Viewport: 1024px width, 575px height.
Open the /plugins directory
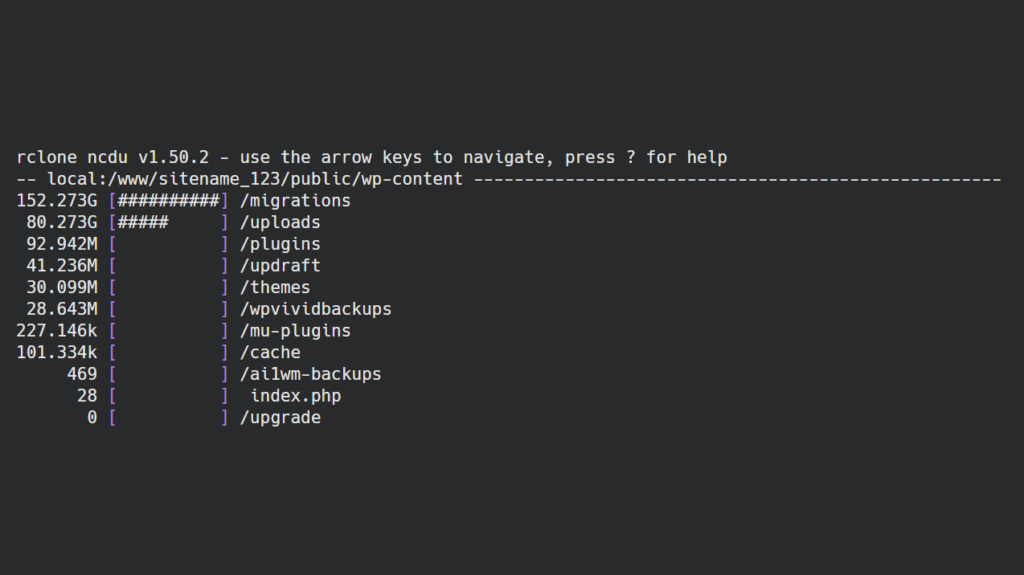280,244
